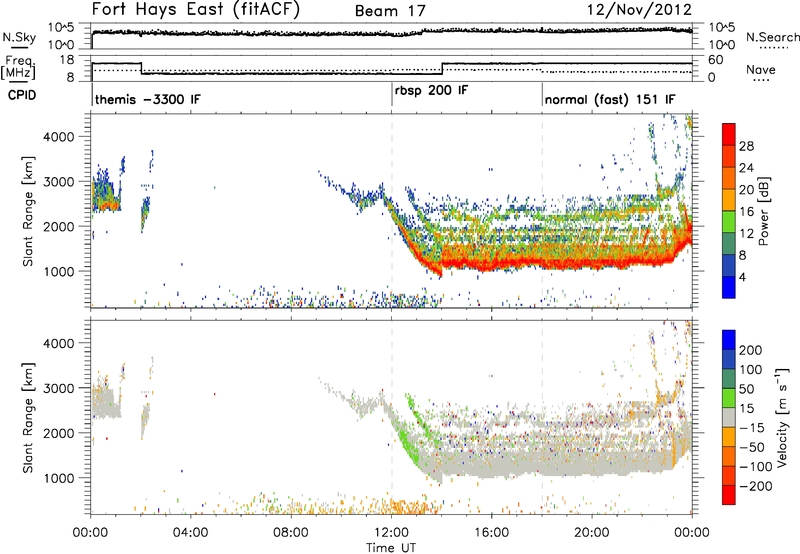Select the "N.Sky" axis label
800x554 pixels.
click(19, 37)
